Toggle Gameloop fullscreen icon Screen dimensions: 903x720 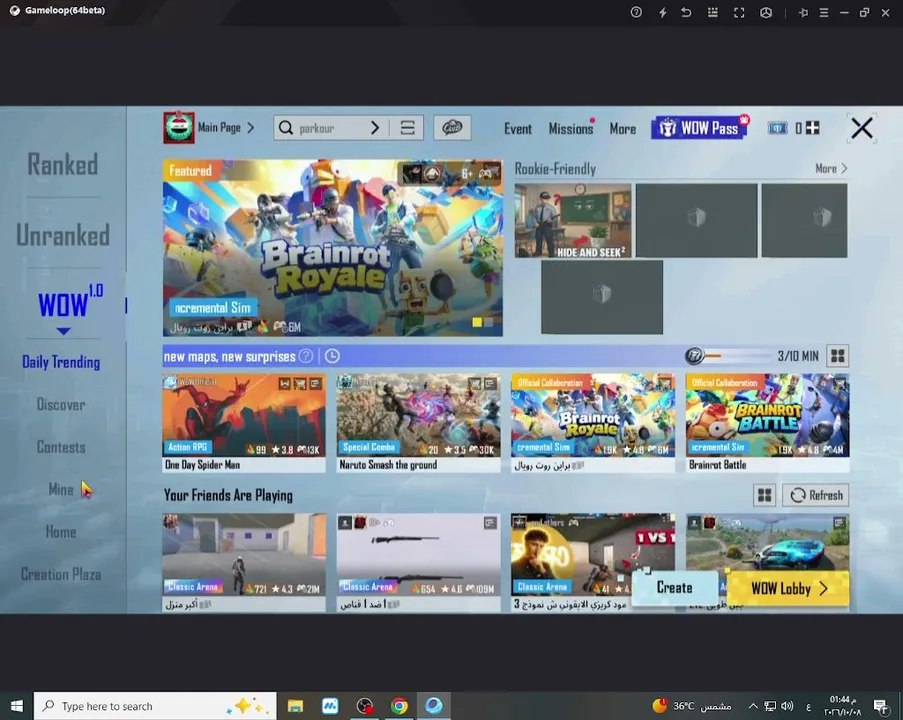[x=739, y=13]
